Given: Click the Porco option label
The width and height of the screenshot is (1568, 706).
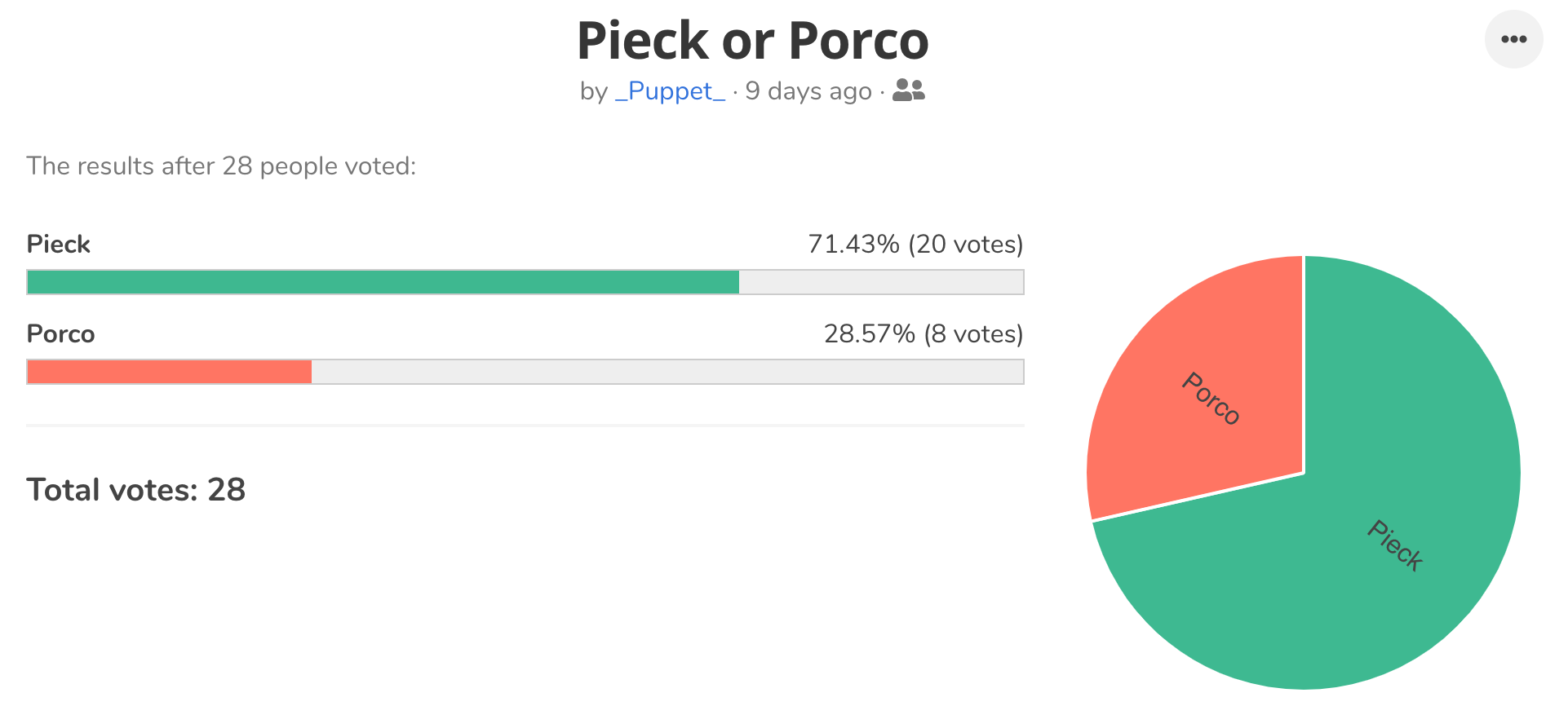Looking at the screenshot, I should (x=60, y=333).
